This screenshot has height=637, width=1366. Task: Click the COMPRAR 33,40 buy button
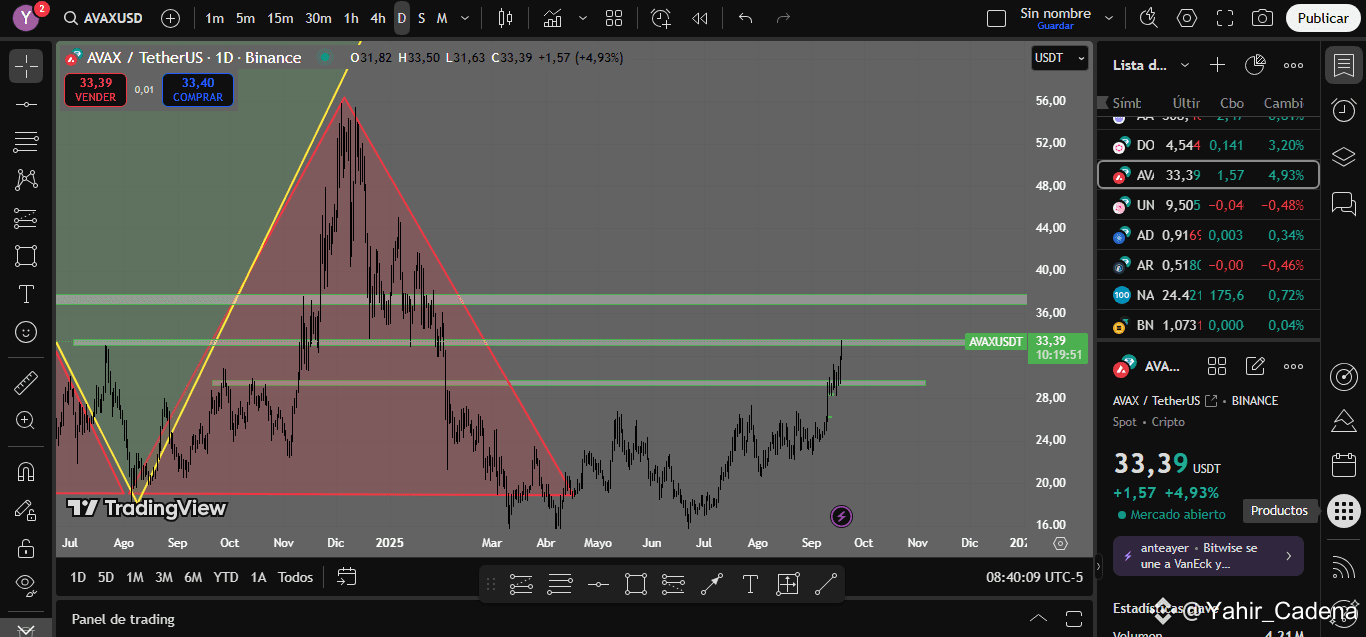(x=197, y=90)
